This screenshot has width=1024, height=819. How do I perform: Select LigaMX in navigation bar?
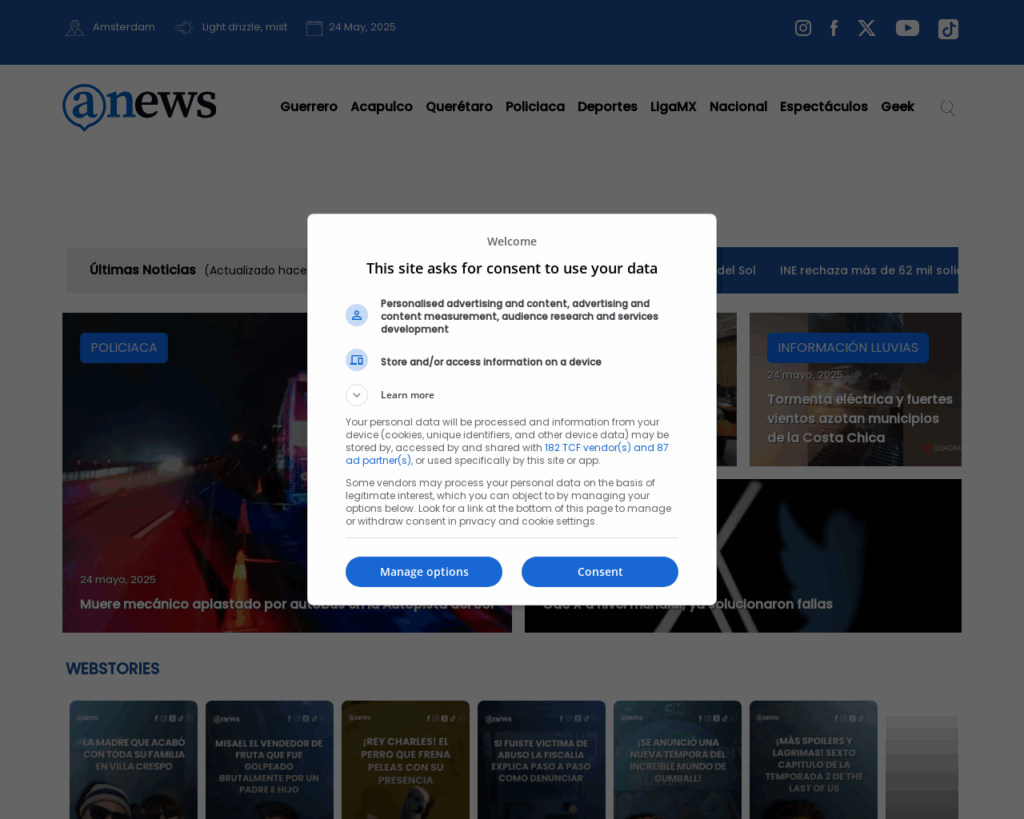pyautogui.click(x=673, y=107)
